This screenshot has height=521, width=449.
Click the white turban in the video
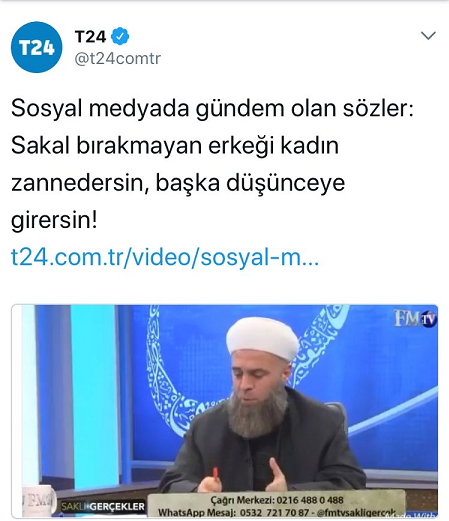pyautogui.click(x=262, y=339)
